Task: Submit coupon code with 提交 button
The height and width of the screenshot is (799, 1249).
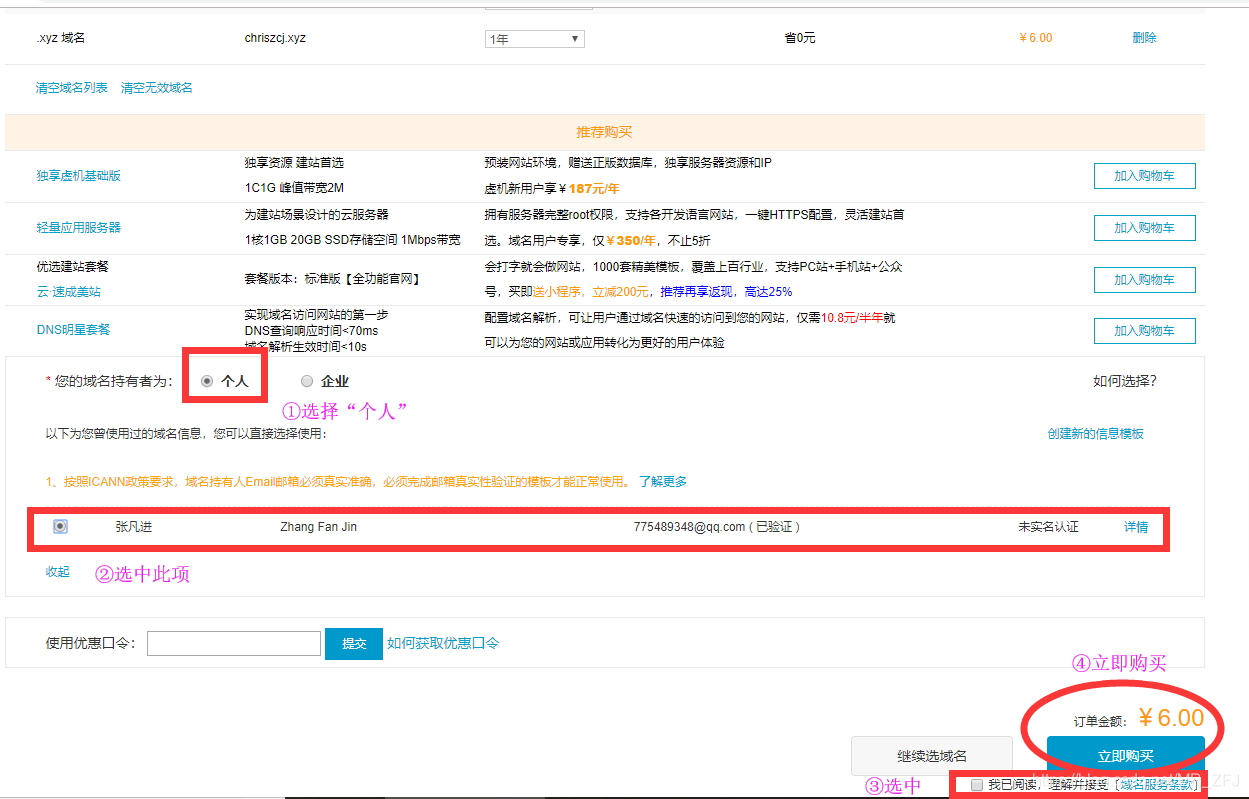Action: 353,643
